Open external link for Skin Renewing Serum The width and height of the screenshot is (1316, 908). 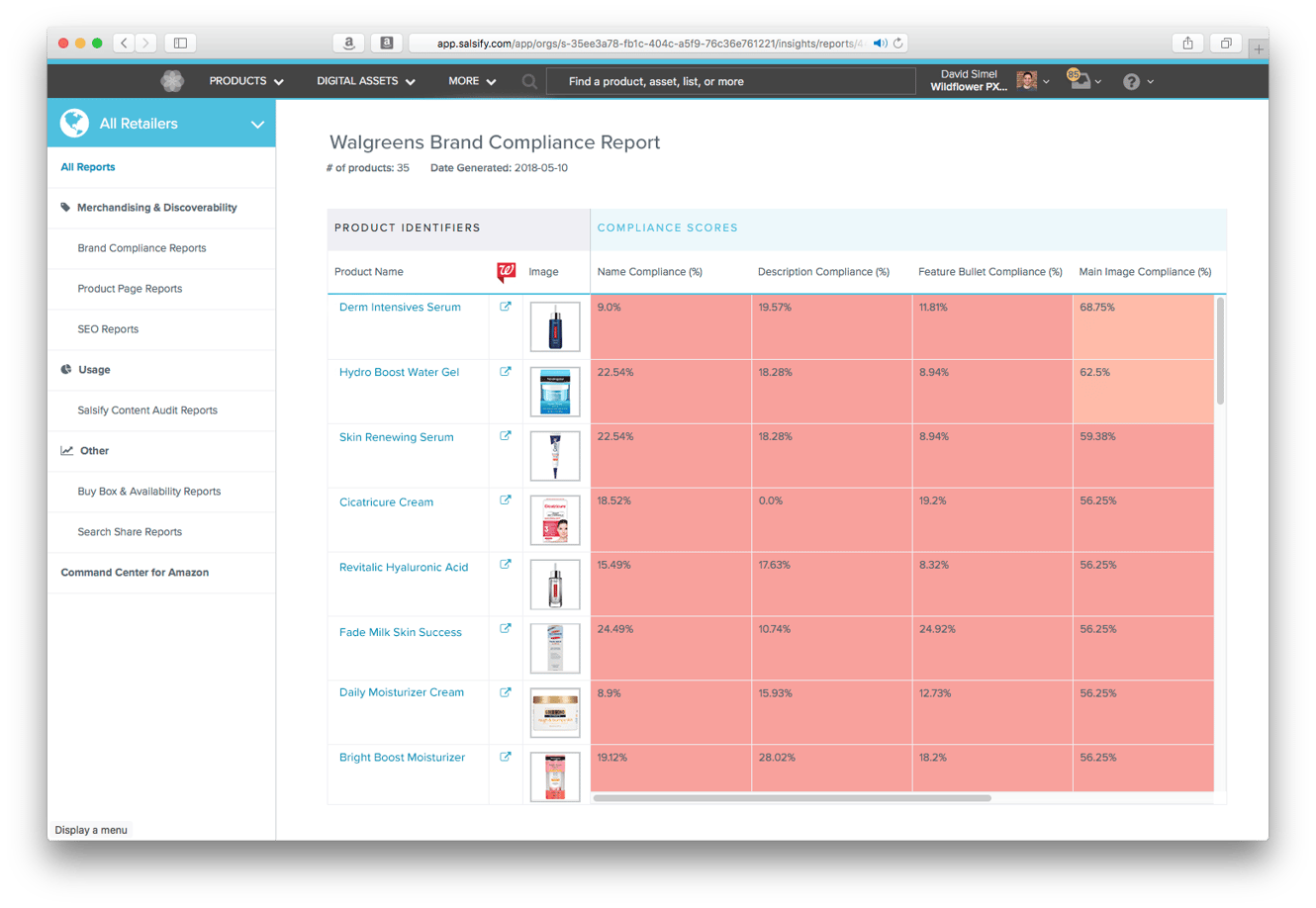click(x=506, y=436)
